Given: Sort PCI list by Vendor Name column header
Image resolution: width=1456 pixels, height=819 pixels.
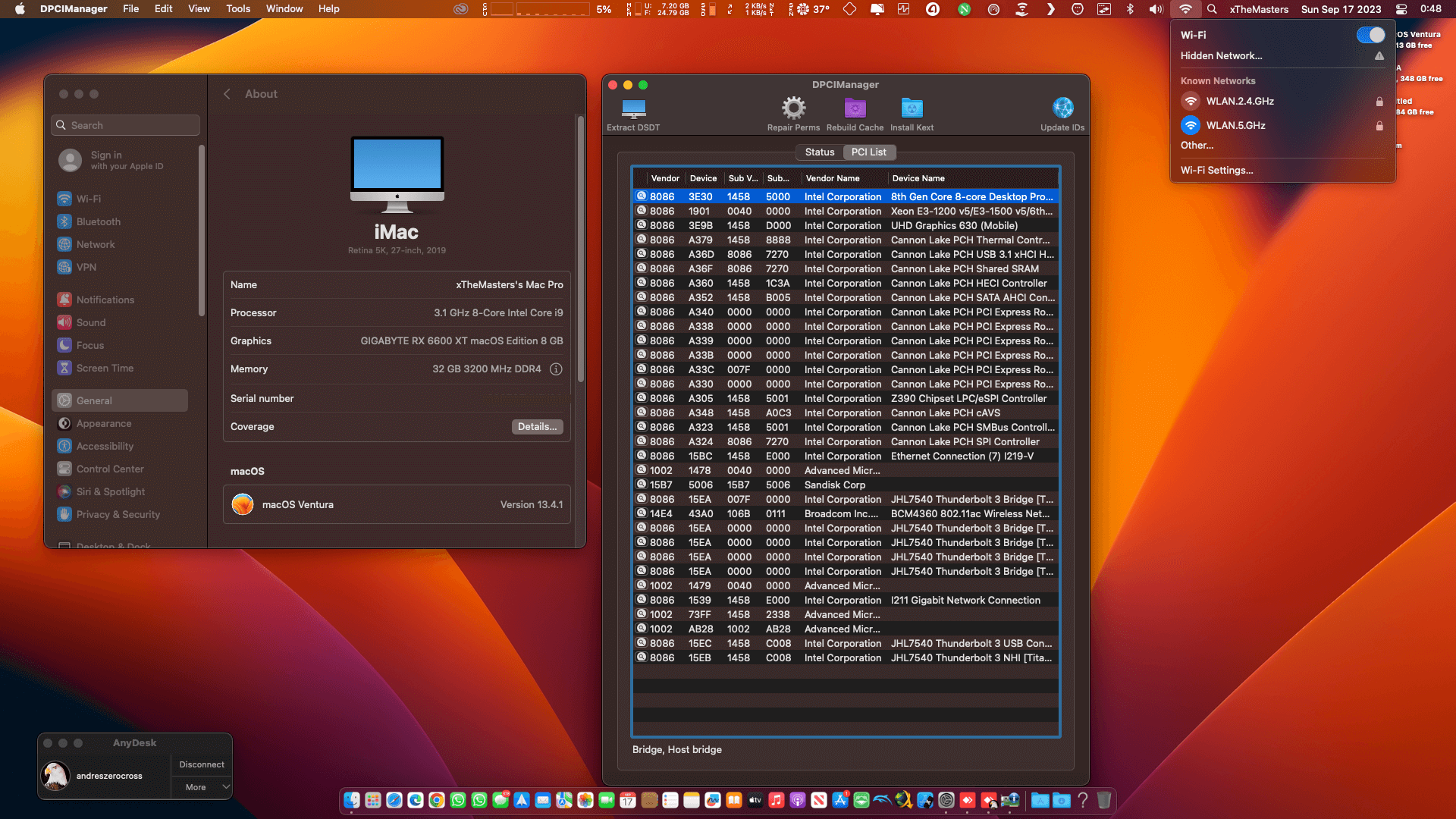Looking at the screenshot, I should coord(843,178).
